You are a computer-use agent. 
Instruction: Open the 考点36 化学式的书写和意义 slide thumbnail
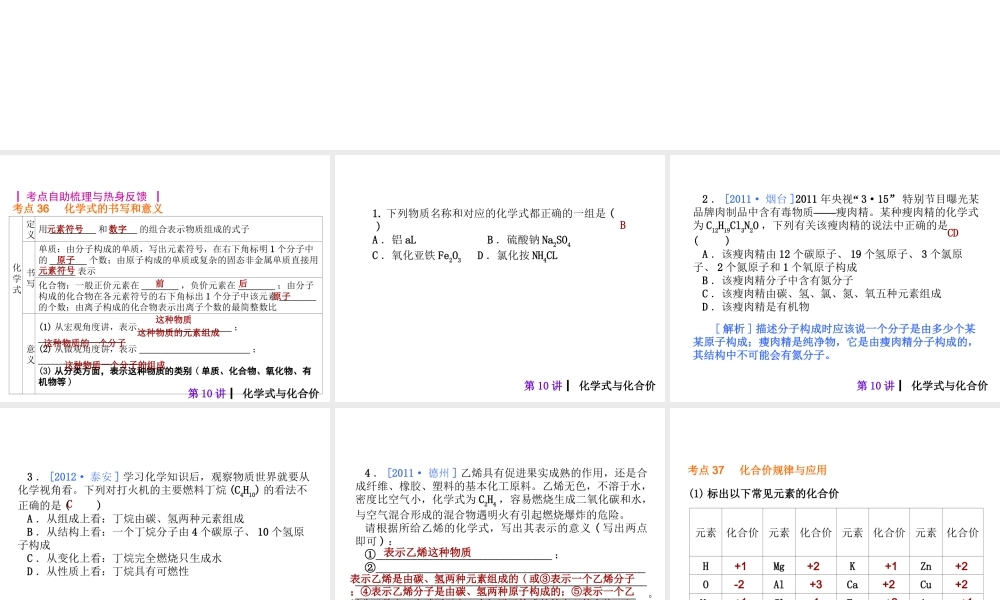[x=165, y=278]
